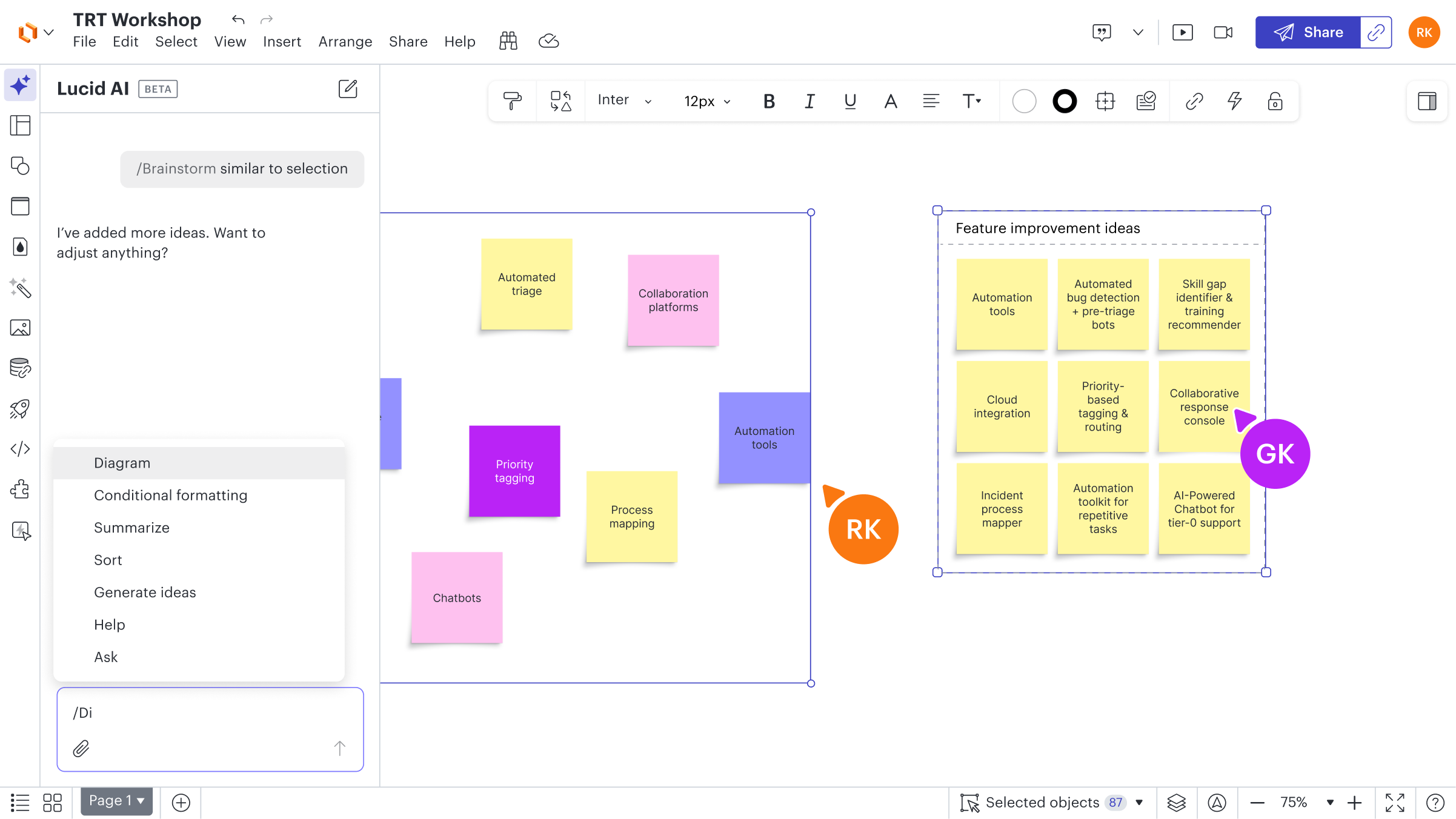Click the change shape icon
Image resolution: width=1456 pixels, height=819 pixels.
tap(560, 101)
